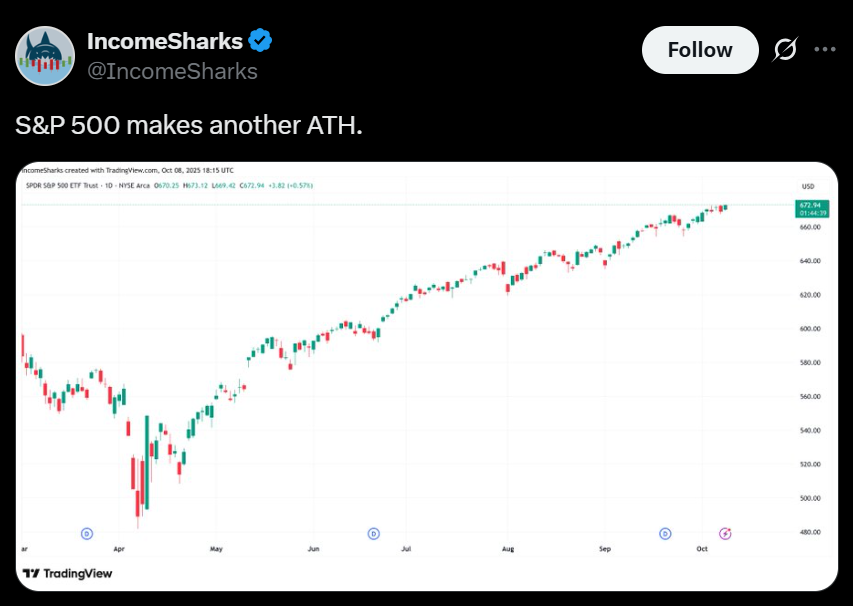Viewport: 853px width, 606px height.
Task: Follow the IncomeSharks account
Action: pyautogui.click(x=700, y=50)
